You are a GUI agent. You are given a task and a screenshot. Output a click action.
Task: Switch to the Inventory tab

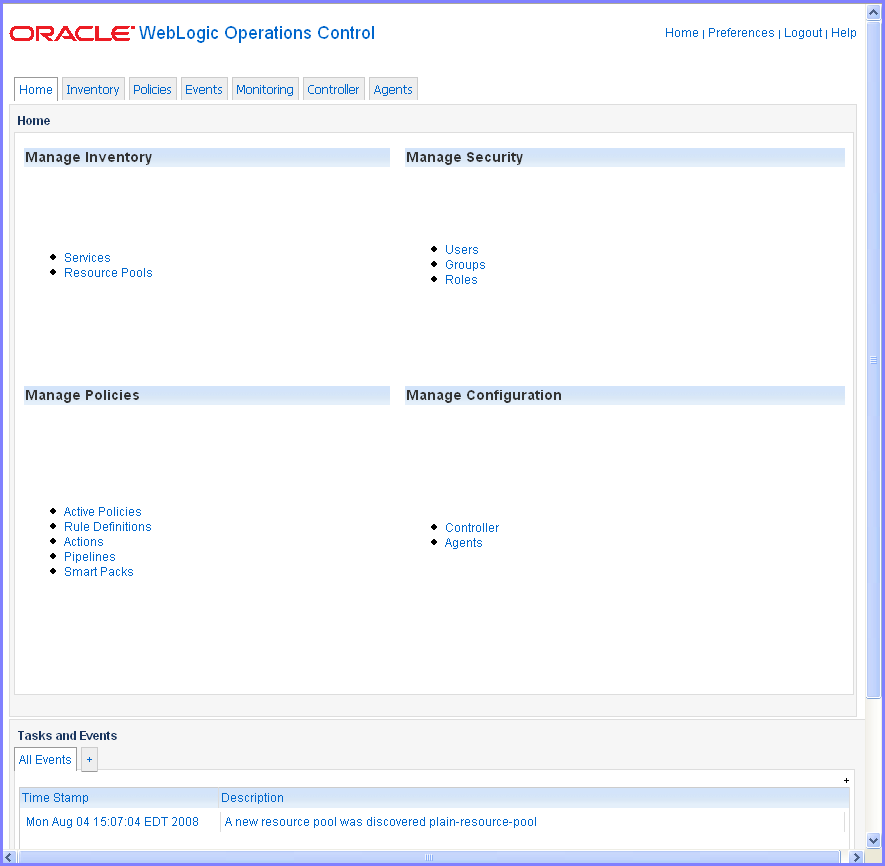tap(93, 89)
